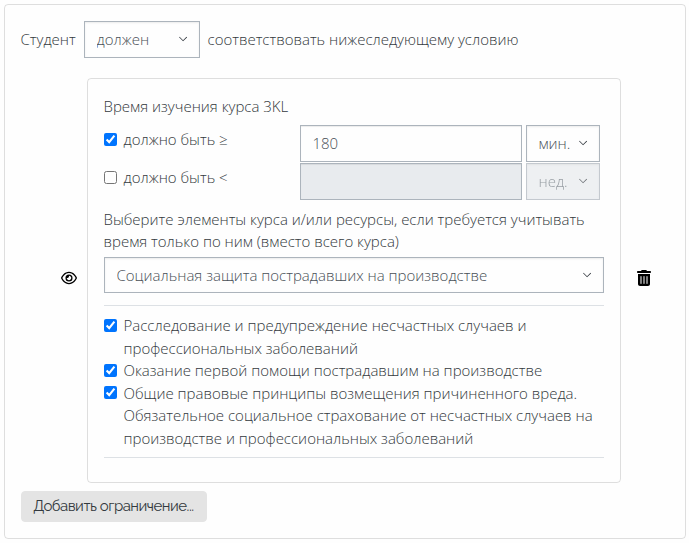
Task: Click the 'Время изучения курса ЗKL' heading
Action: coord(196,107)
